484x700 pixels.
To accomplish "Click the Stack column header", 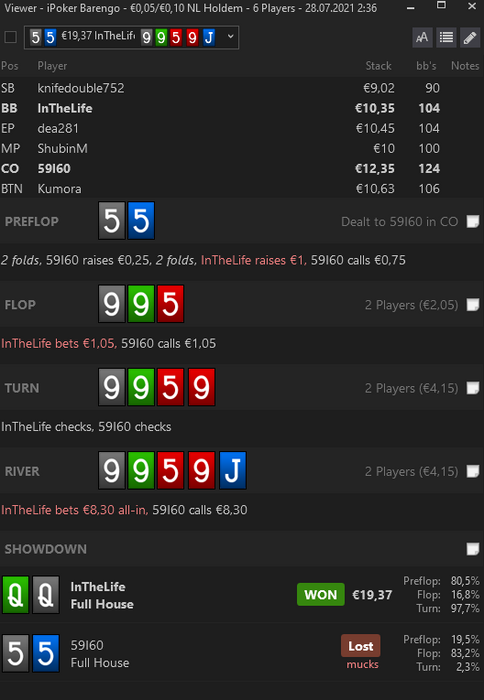I will (x=378, y=66).
